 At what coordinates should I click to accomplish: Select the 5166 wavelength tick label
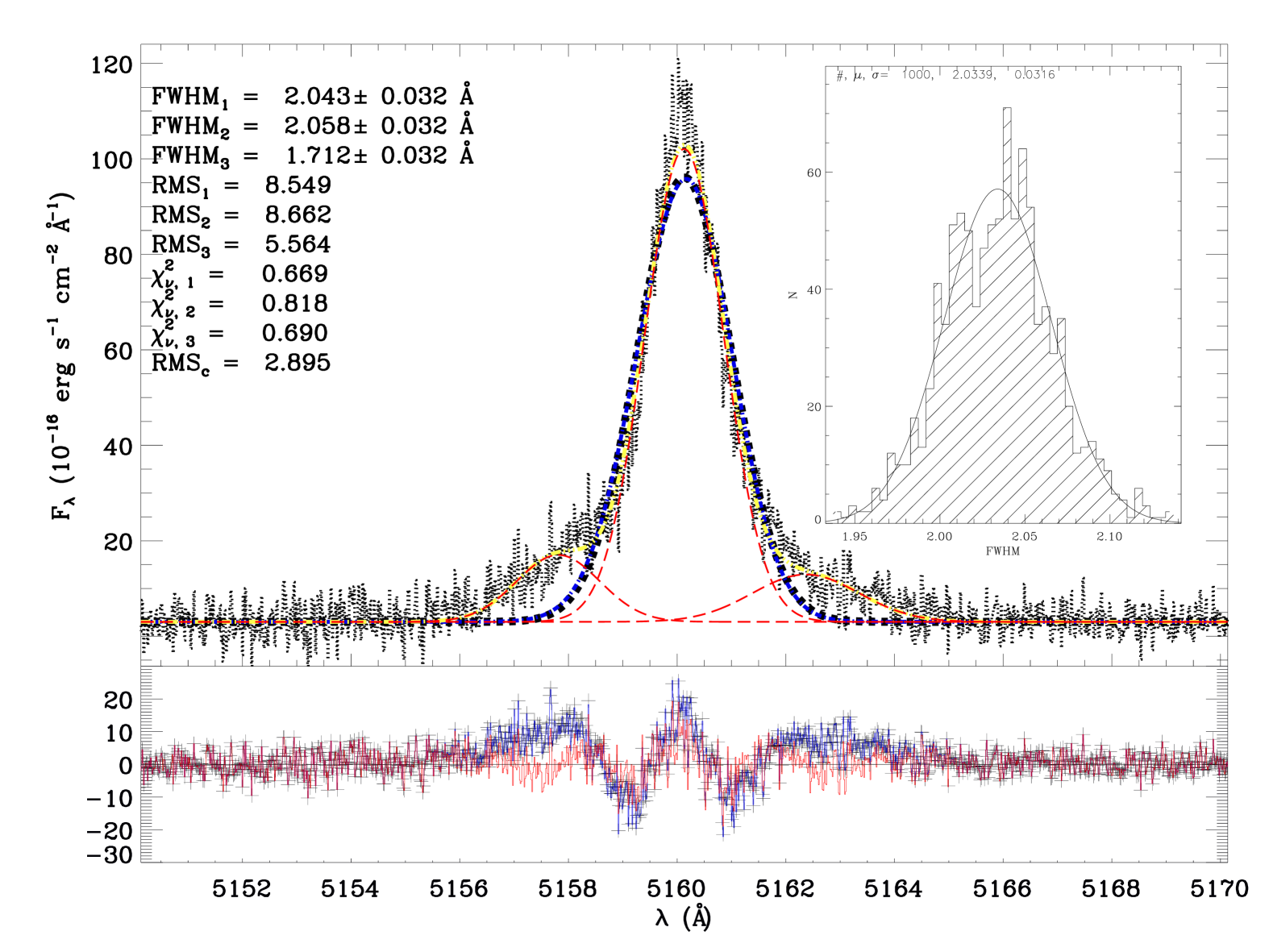1002,888
